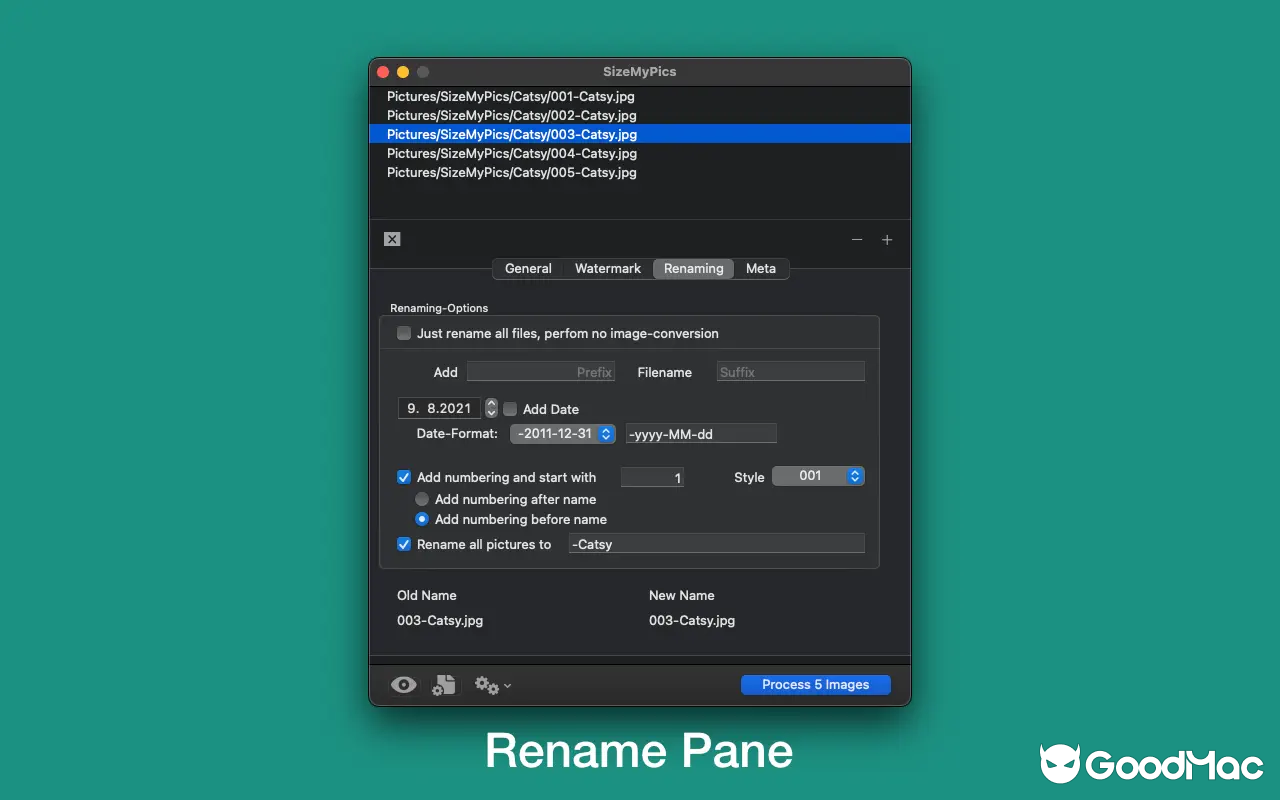Switch to the Watermark tab
Screen dimensions: 1280x800
pos(607,268)
